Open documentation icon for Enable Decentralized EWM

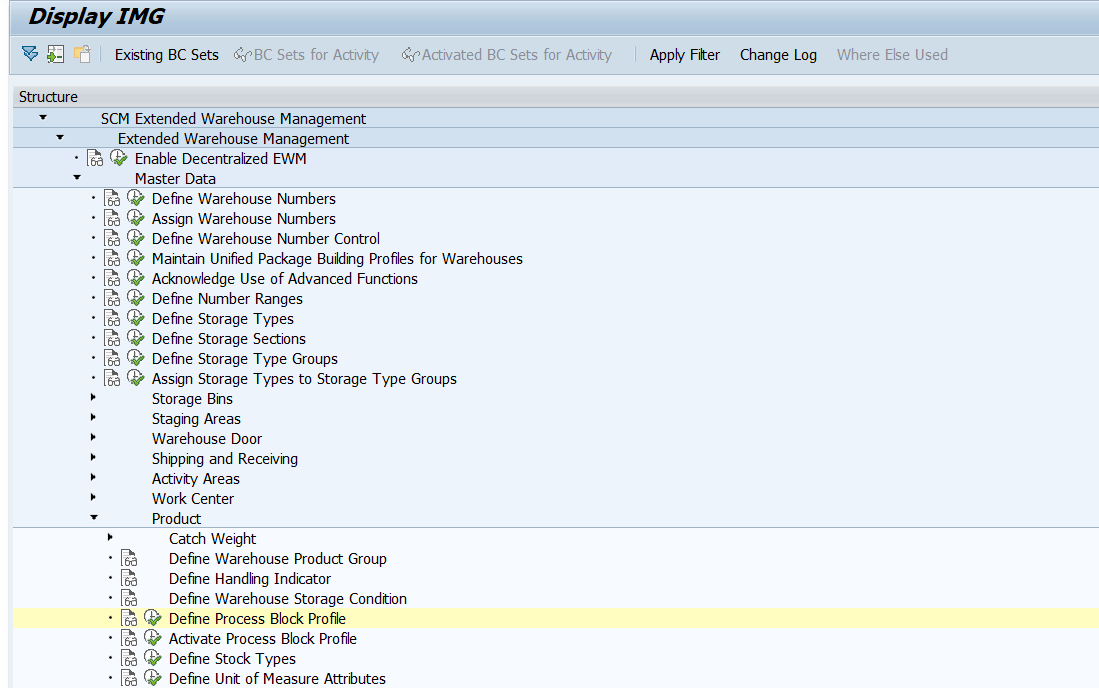95,158
